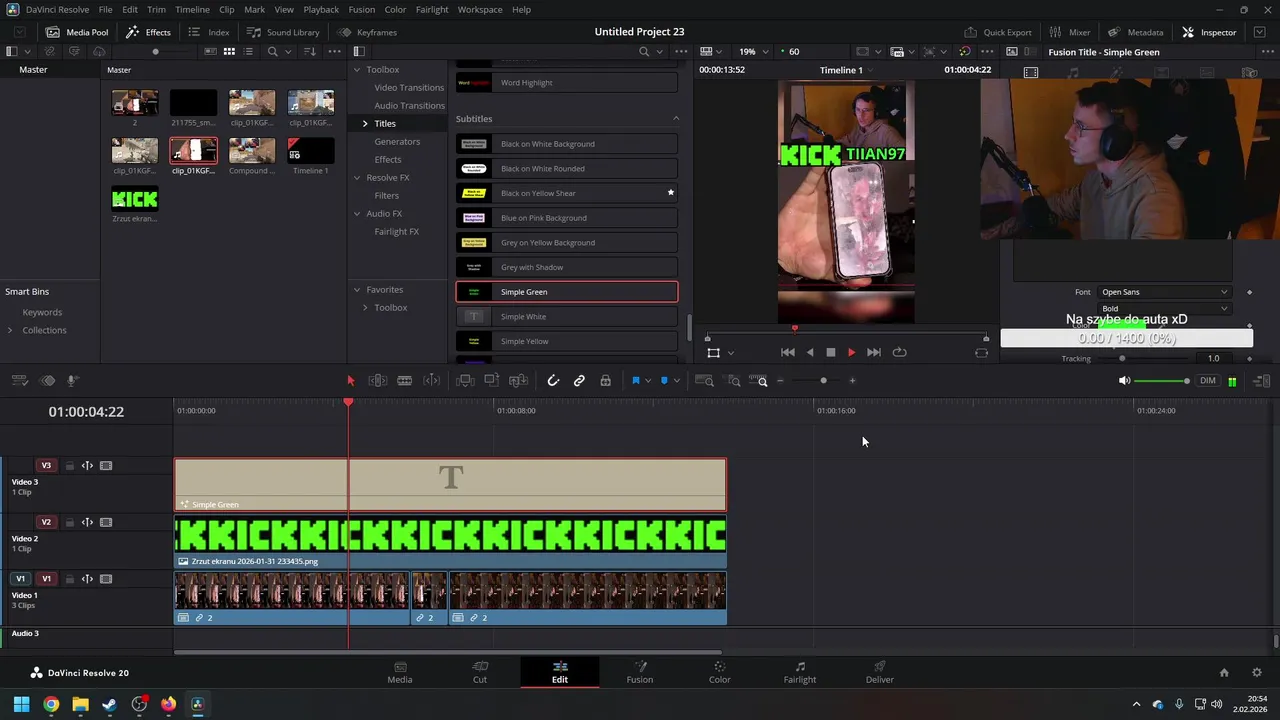Open the Windows Start menu
1280x720 pixels.
(x=21, y=704)
